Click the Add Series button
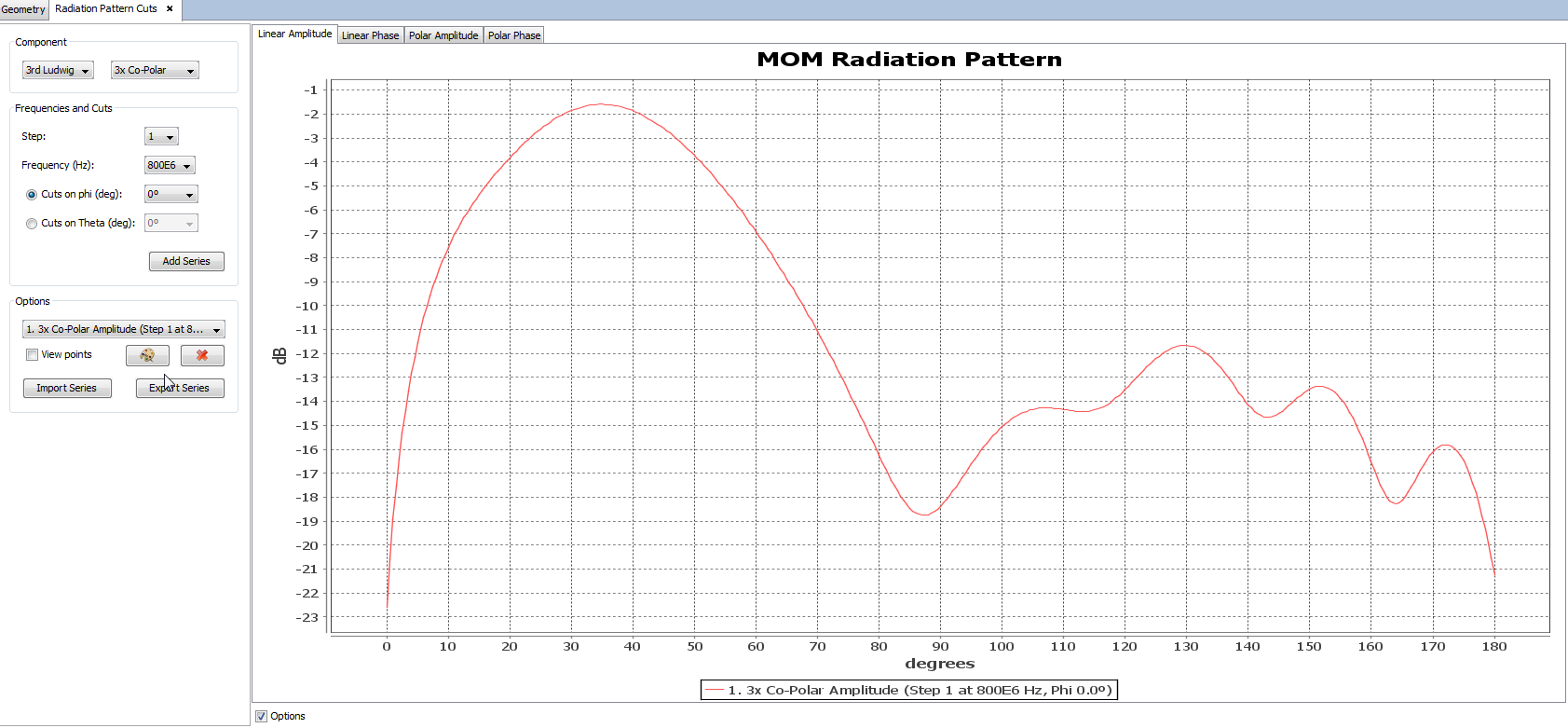Screen dimensions: 1568x728 (x=186, y=262)
